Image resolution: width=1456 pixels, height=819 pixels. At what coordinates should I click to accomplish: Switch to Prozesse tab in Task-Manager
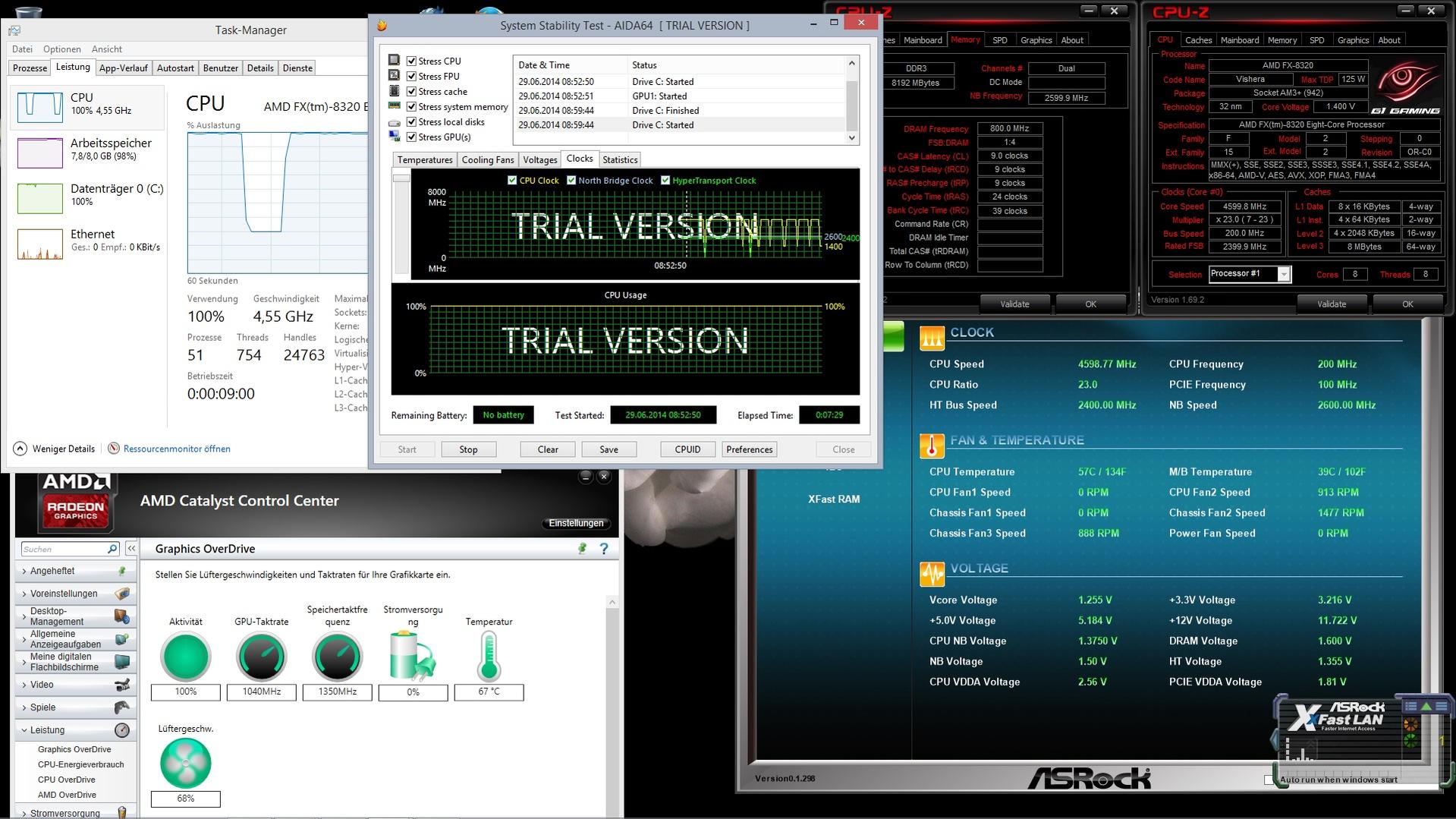click(30, 68)
